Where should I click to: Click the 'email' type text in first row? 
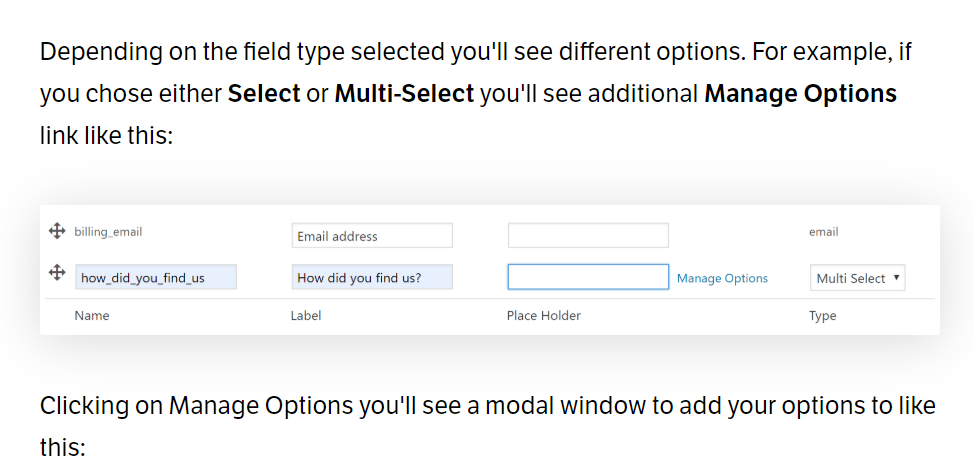click(x=823, y=232)
